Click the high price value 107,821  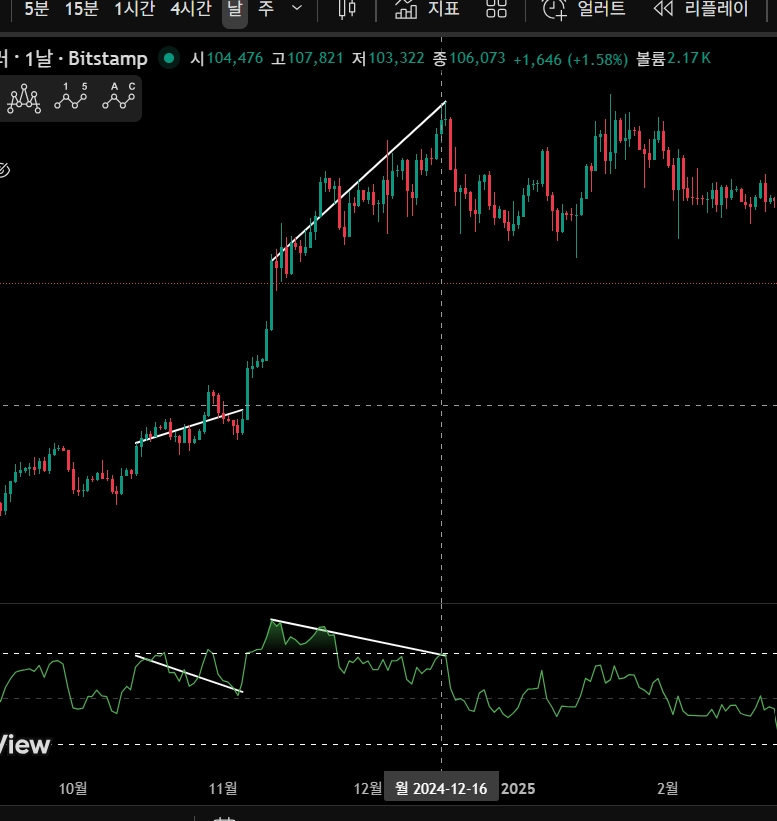point(315,58)
